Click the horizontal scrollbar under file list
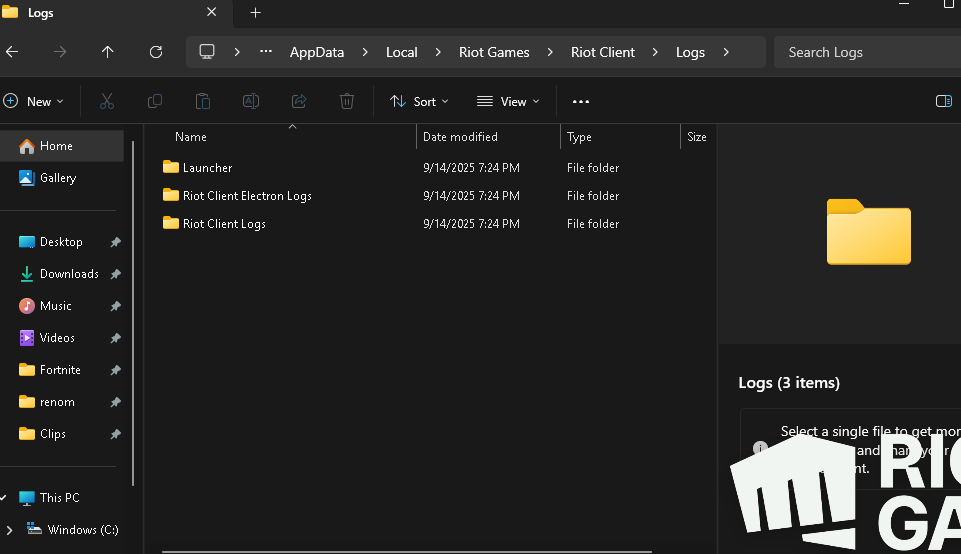 pyautogui.click(x=406, y=552)
